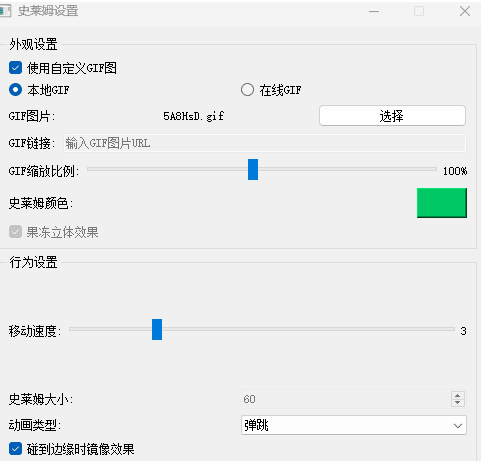The width and height of the screenshot is (481, 461).
Task: Increase 史莱姆大小 with the up arrow
Action: point(457,395)
